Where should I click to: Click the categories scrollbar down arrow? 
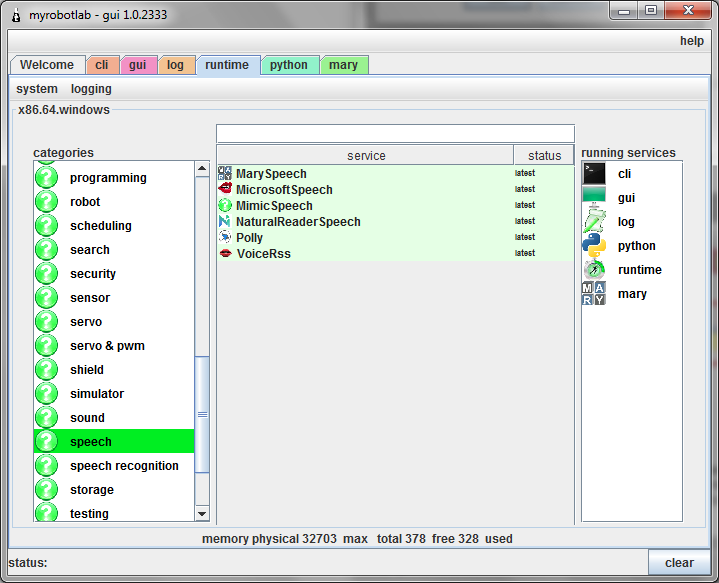(202, 514)
